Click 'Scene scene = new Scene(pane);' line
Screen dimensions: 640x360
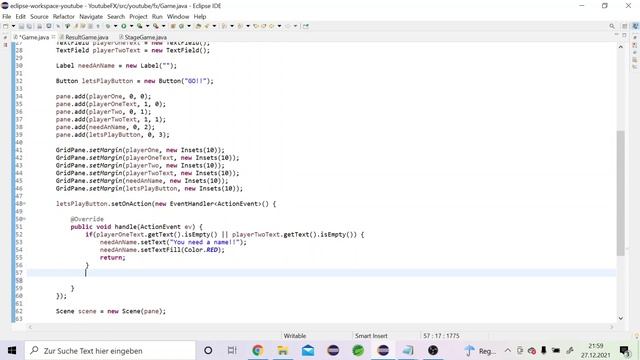(111, 311)
